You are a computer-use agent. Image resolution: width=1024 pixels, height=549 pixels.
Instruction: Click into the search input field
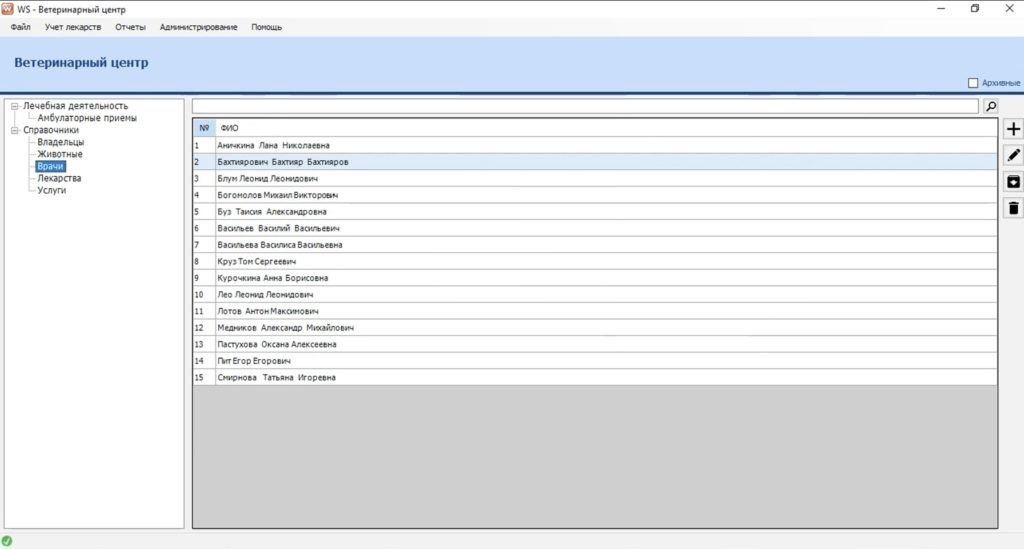click(585, 106)
